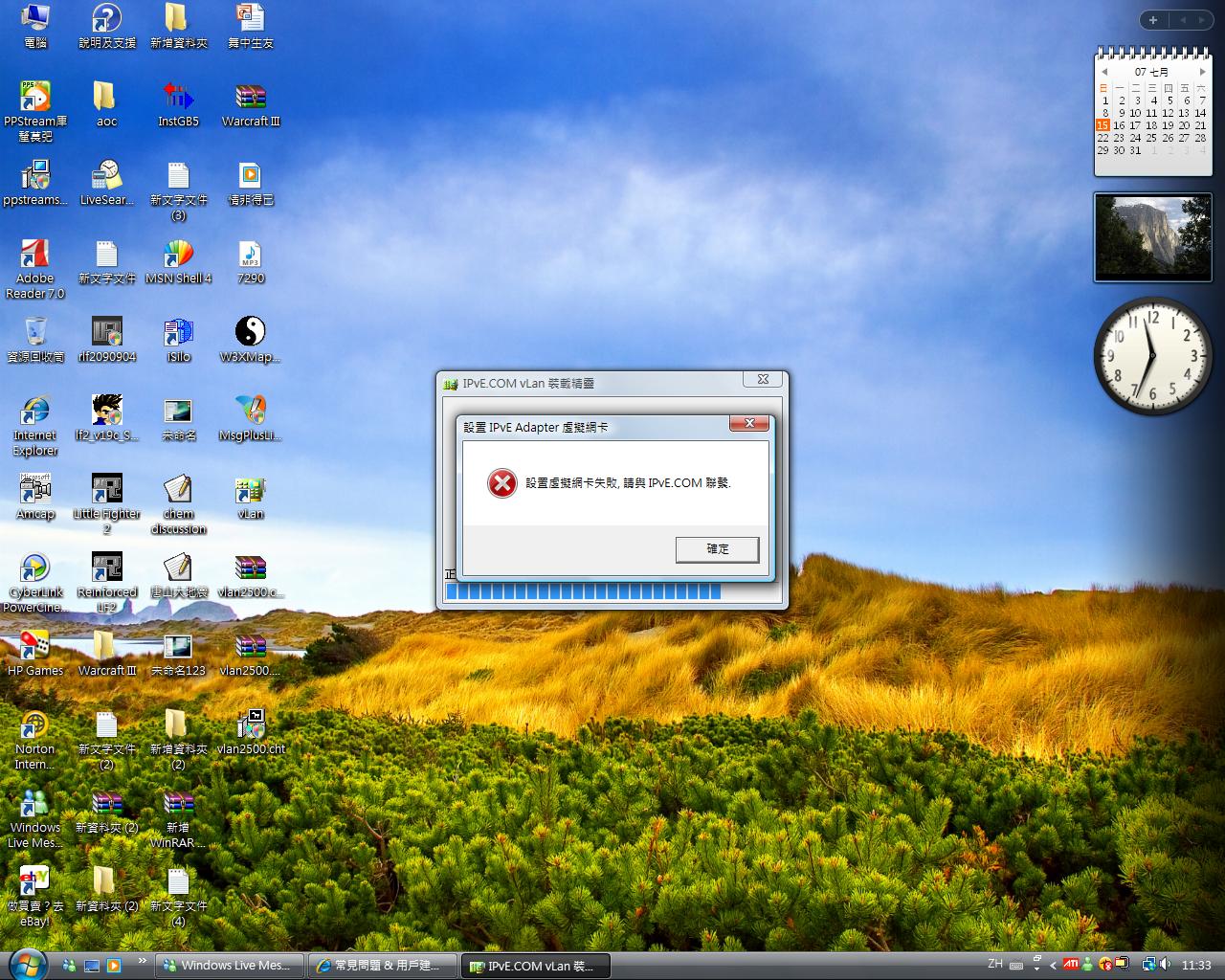Select the aoc folder icon
The width and height of the screenshot is (1225, 980).
[x=106, y=104]
